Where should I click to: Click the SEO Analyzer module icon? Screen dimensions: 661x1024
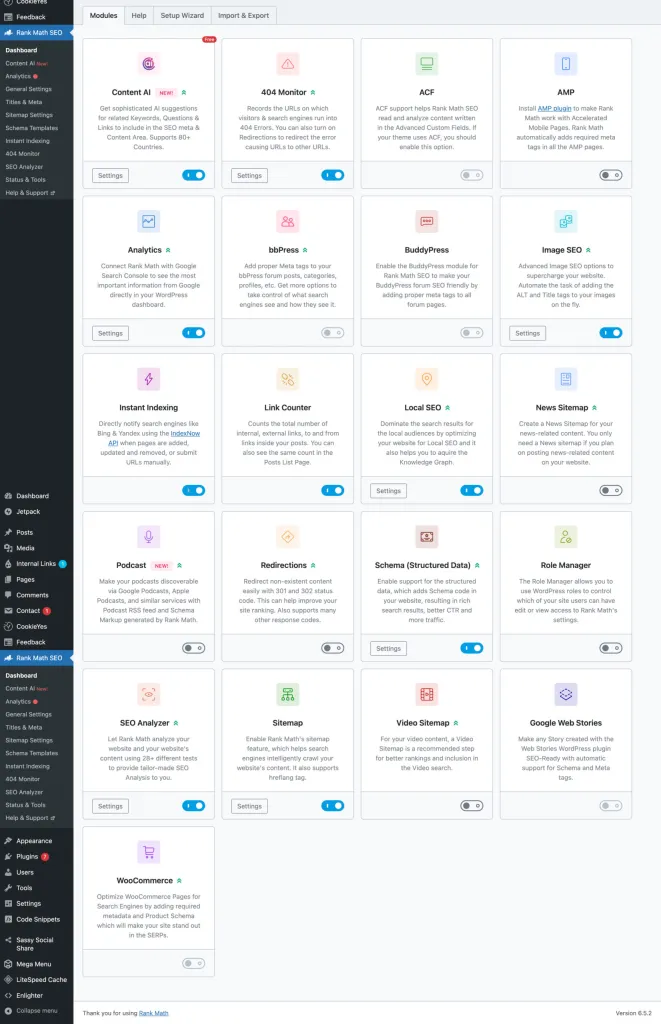tap(148, 694)
